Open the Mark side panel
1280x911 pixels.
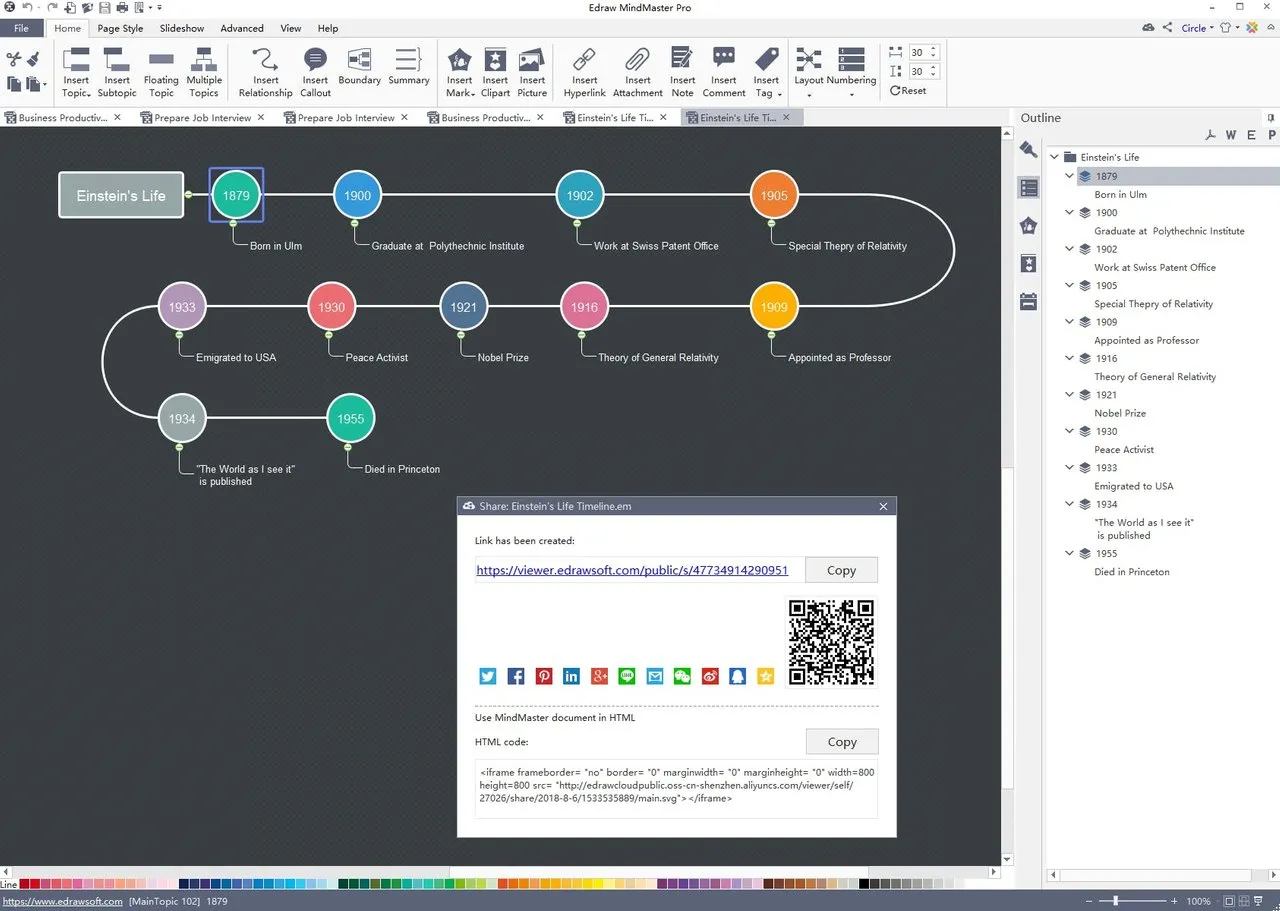(x=1028, y=225)
